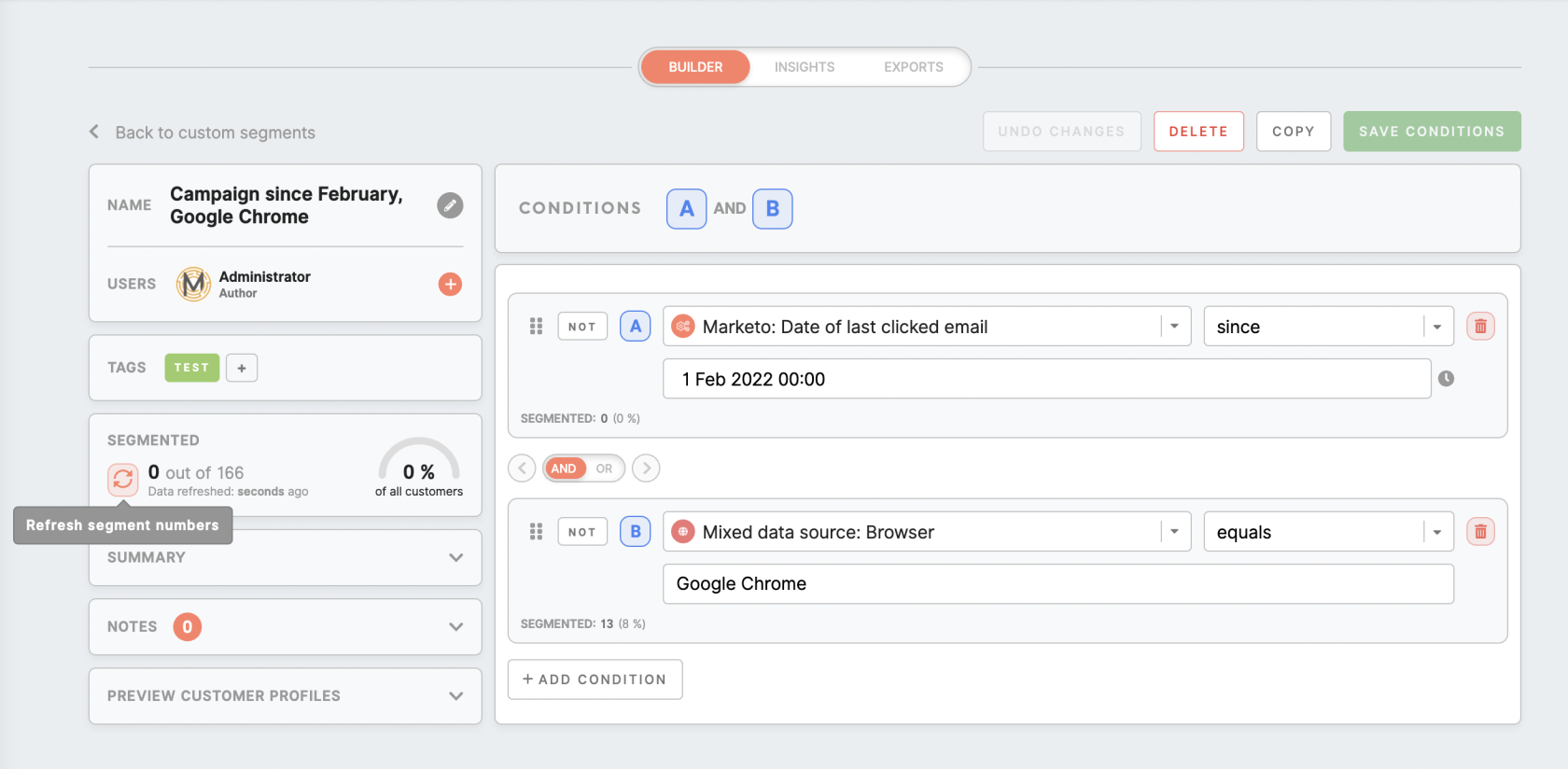Refresh segment numbers icon
Screen dimensions: 1568x769
pos(122,480)
